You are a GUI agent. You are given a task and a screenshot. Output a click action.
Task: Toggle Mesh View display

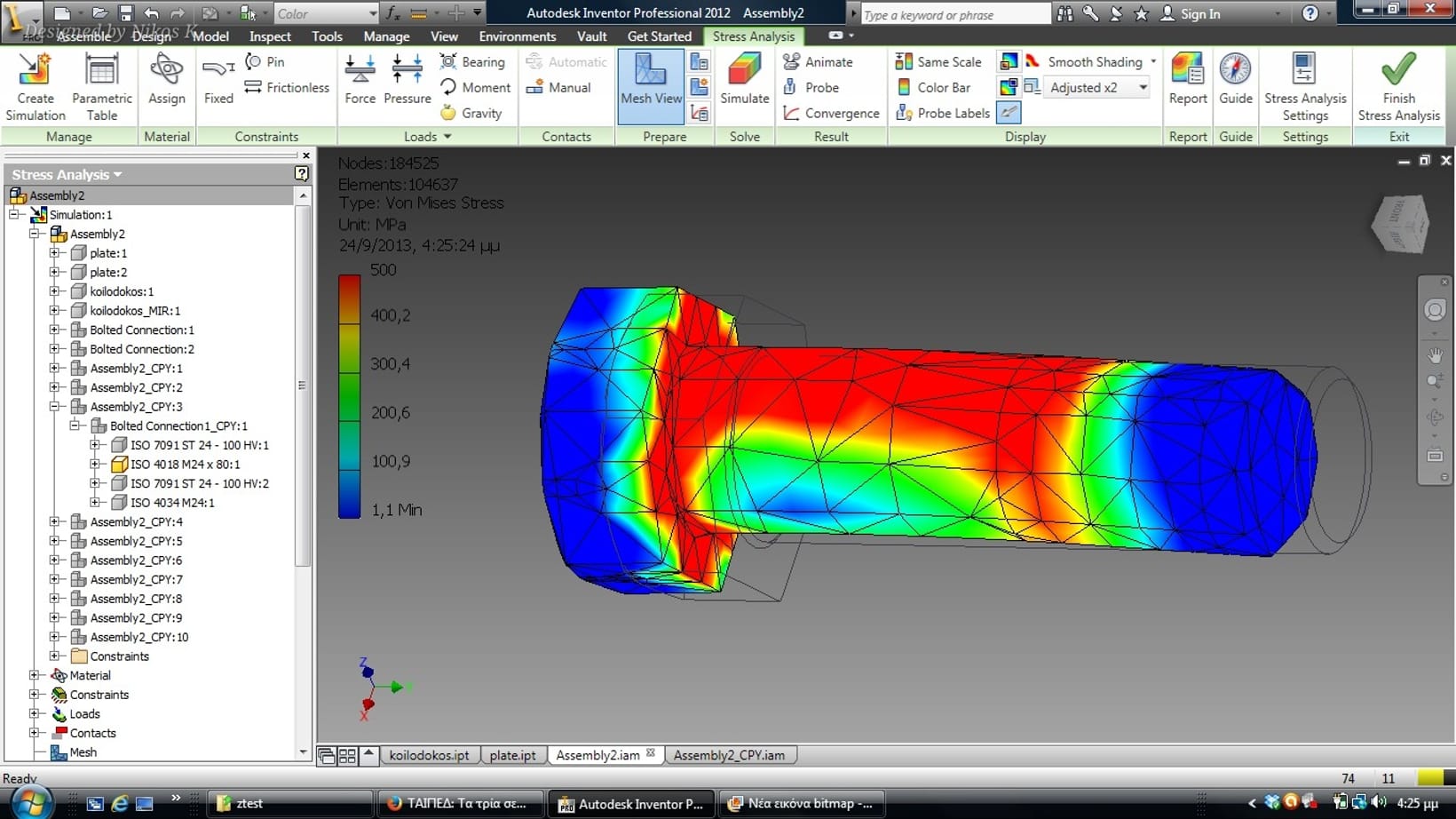[651, 80]
